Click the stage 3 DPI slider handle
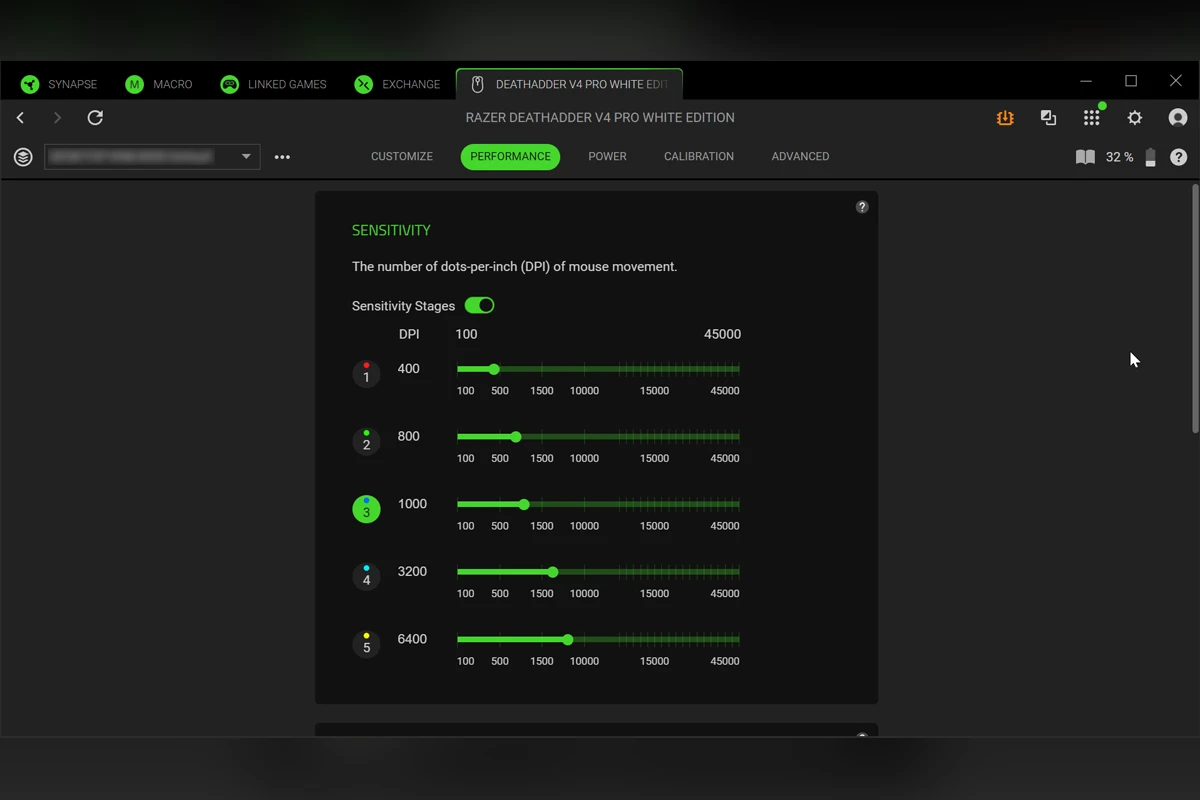This screenshot has width=1200, height=800. point(524,505)
